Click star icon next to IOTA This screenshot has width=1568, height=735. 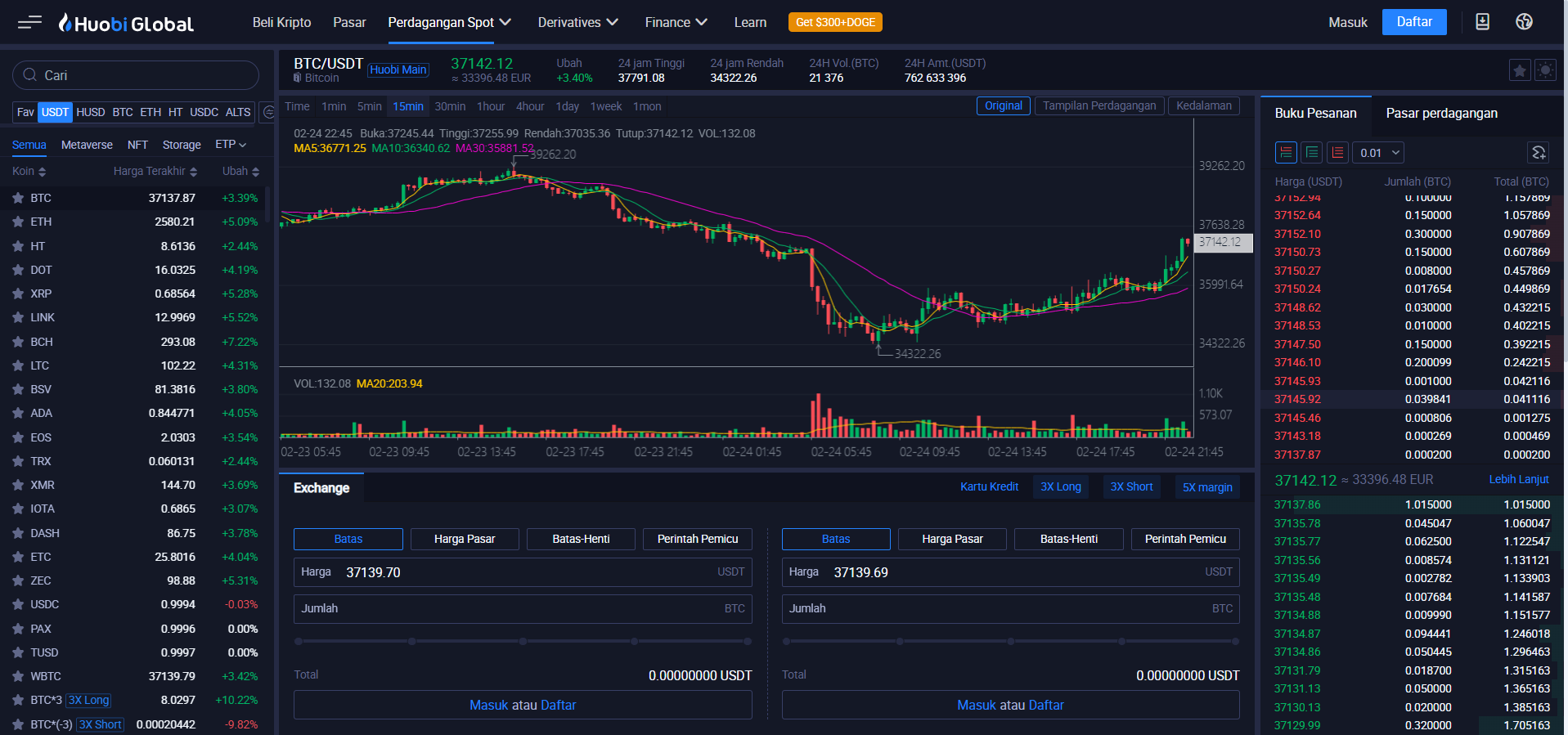[17, 509]
